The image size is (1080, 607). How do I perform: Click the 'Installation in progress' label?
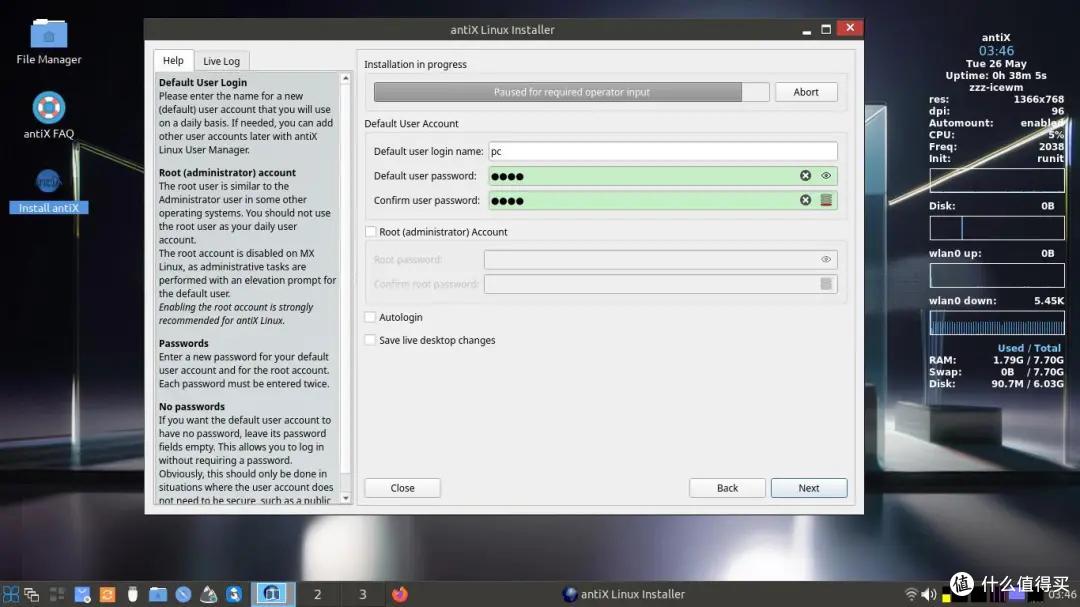tap(415, 64)
